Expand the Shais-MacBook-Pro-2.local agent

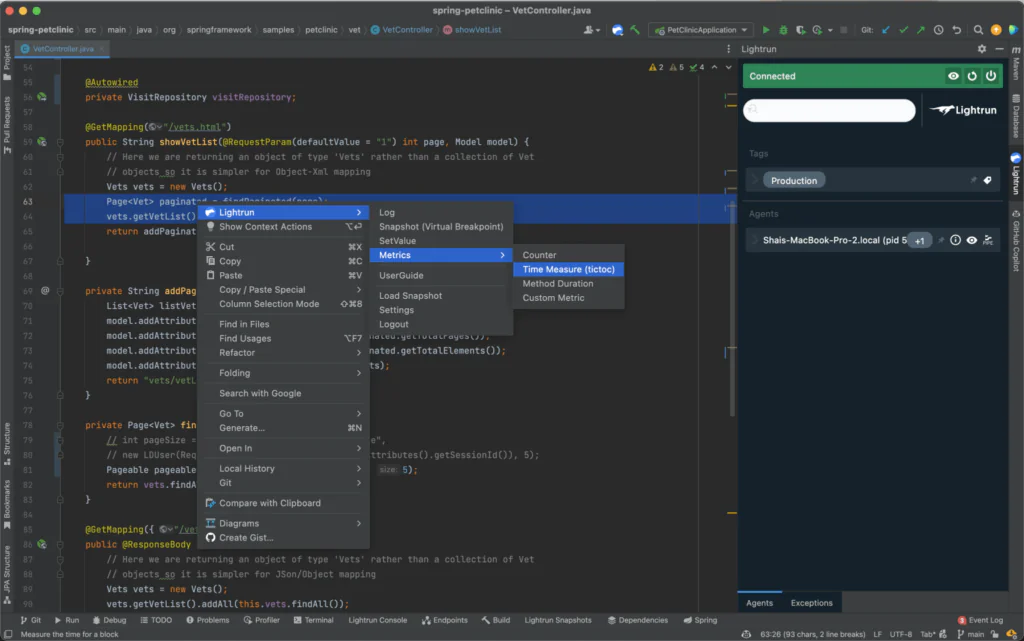click(754, 239)
